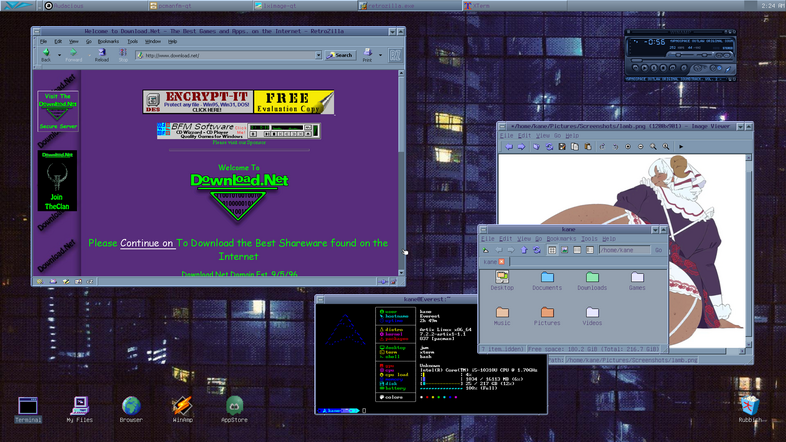The width and height of the screenshot is (786, 442).
Task: Launch WinAmp desktop icon
Action: coord(182,409)
